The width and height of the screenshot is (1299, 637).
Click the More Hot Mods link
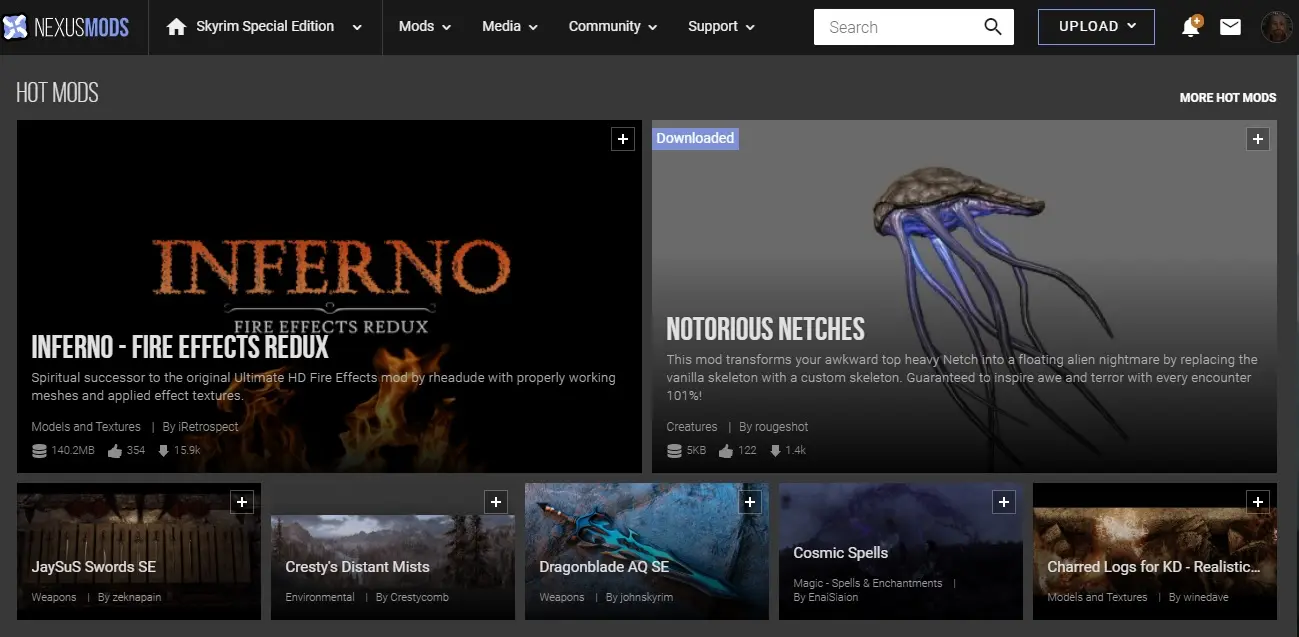click(x=1228, y=98)
